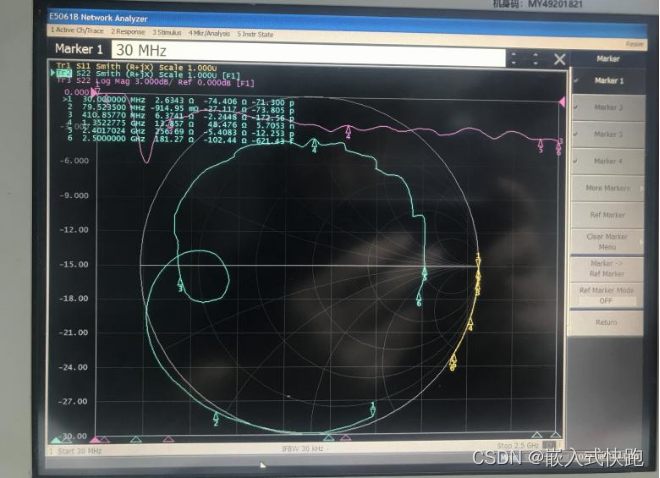660x478 pixels.
Task: Click the green active-trace arrow next to Tr2
Action: (x=53, y=73)
